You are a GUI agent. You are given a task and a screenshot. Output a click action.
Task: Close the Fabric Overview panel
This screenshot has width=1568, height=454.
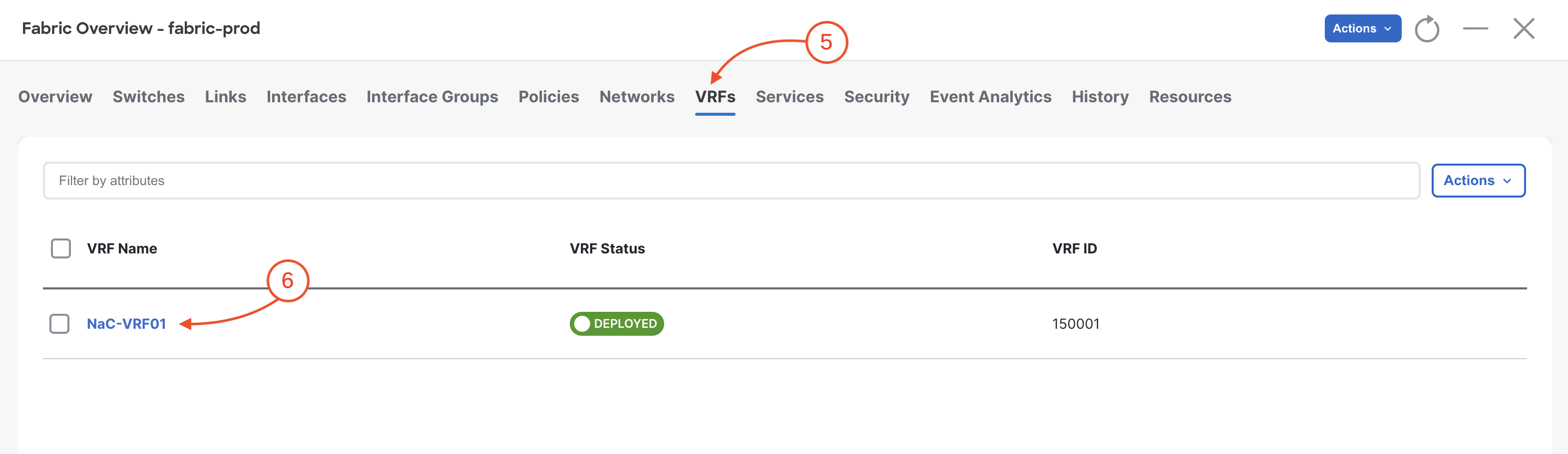pyautogui.click(x=1524, y=28)
